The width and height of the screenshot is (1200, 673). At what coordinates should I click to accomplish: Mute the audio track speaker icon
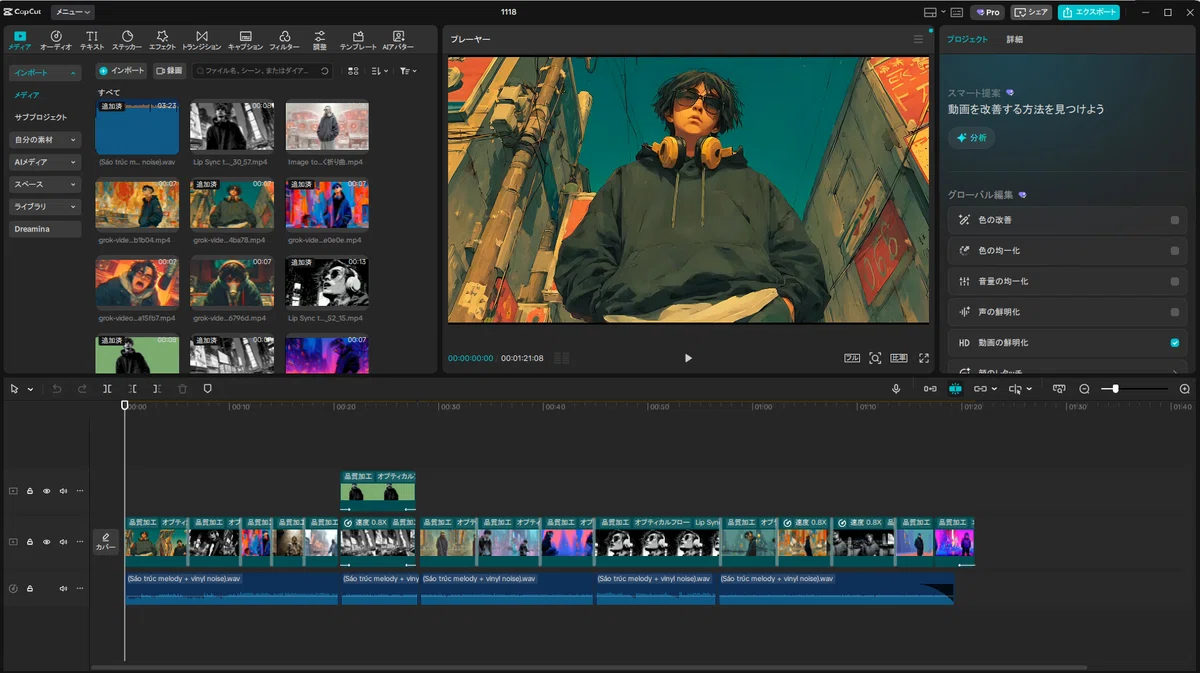point(63,588)
